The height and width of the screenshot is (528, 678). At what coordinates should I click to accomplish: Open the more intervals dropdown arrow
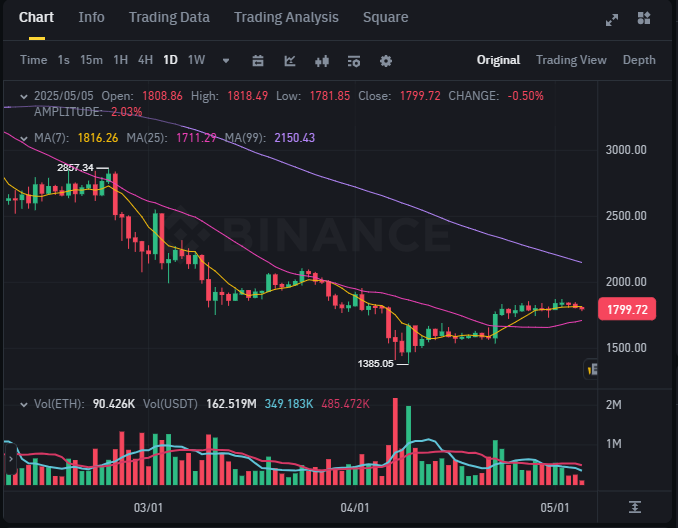tap(226, 61)
